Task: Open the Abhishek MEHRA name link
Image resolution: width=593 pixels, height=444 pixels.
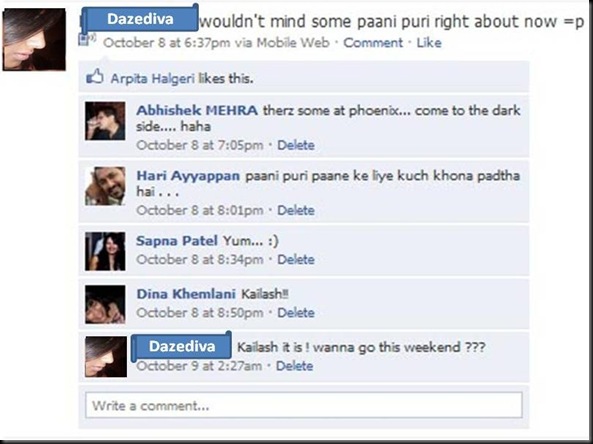Action: (x=197, y=110)
